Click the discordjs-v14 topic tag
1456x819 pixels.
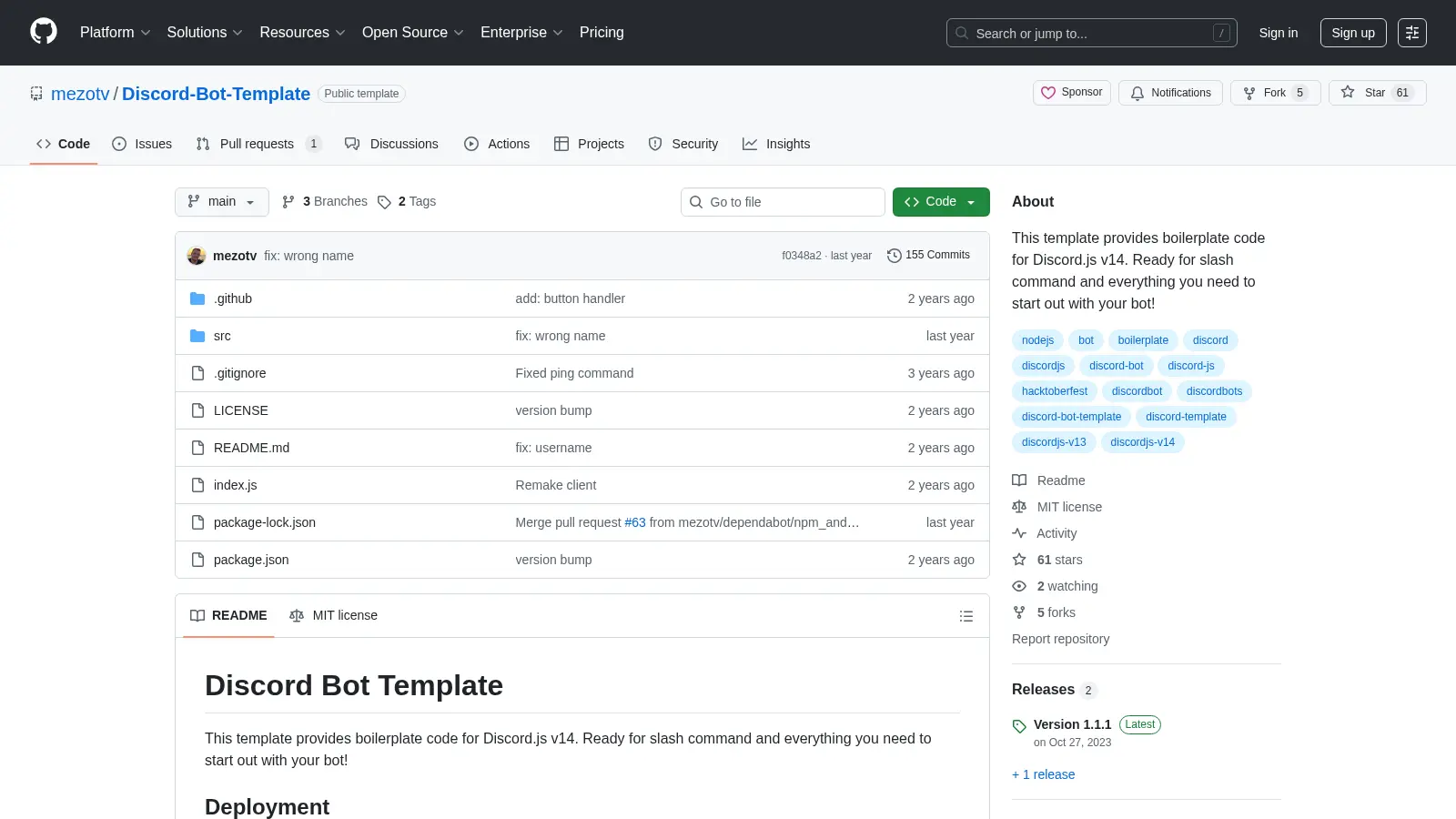(x=1142, y=442)
